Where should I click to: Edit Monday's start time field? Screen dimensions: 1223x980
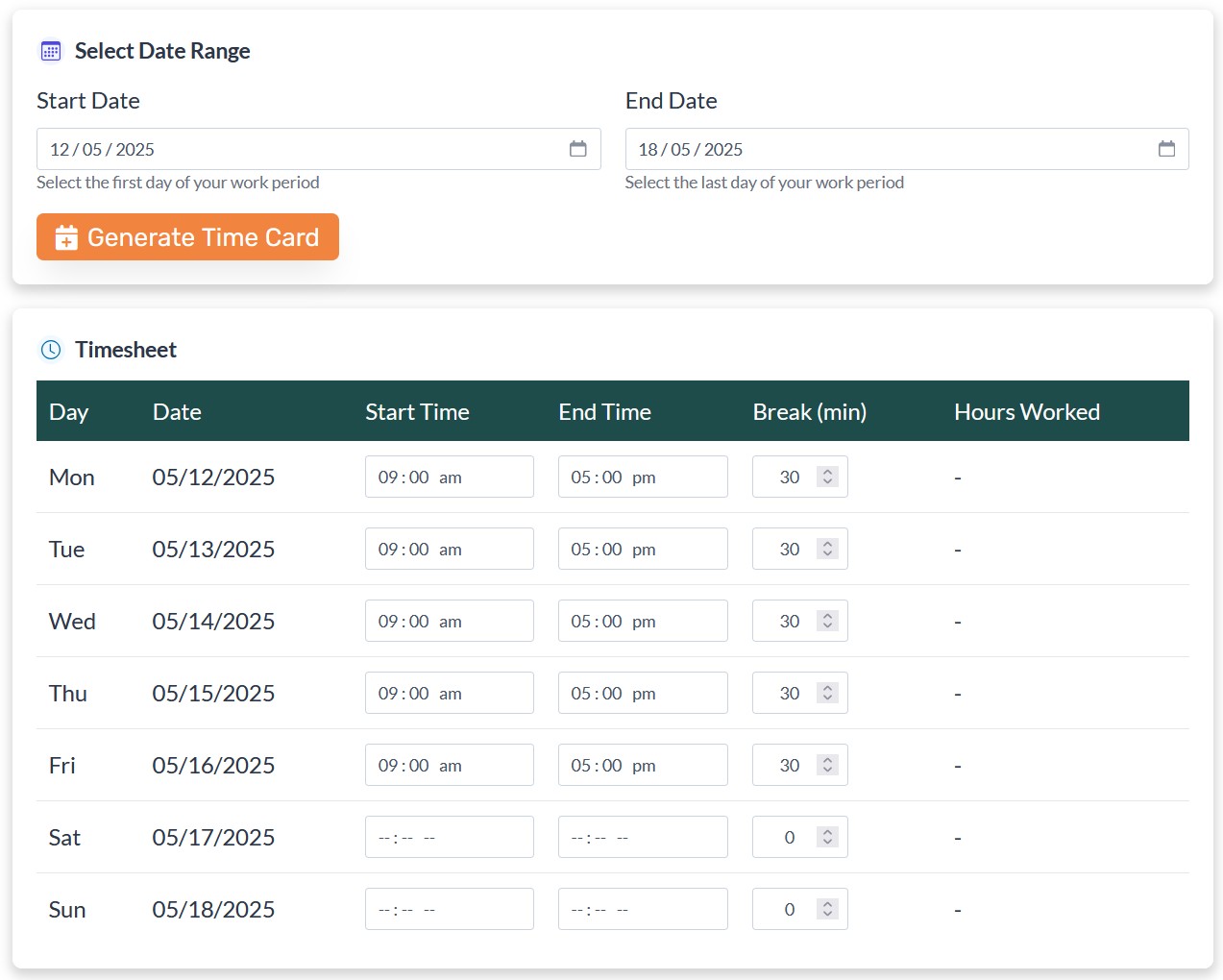coord(449,477)
